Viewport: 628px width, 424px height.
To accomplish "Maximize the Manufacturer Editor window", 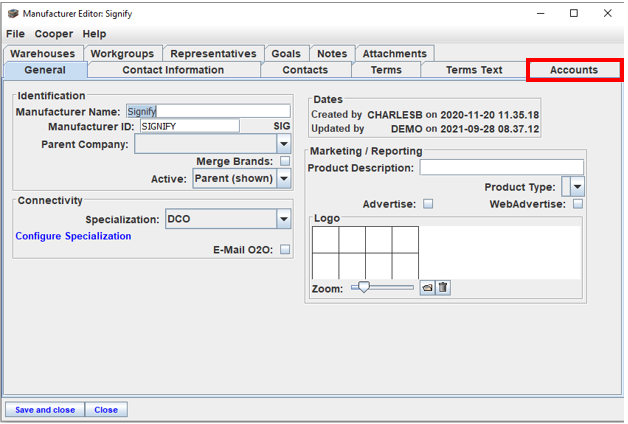I will 574,13.
